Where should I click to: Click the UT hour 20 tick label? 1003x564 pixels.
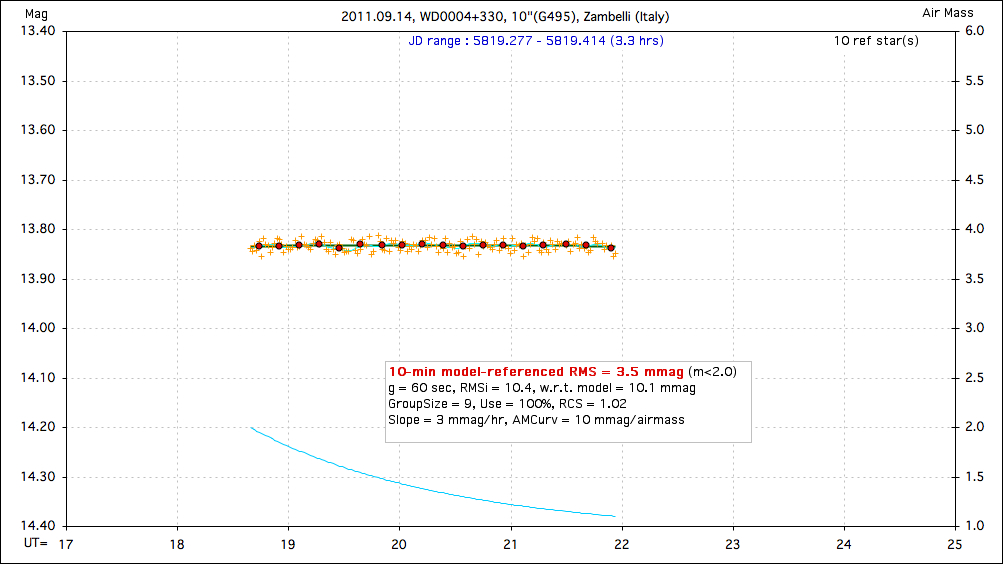tap(400, 544)
